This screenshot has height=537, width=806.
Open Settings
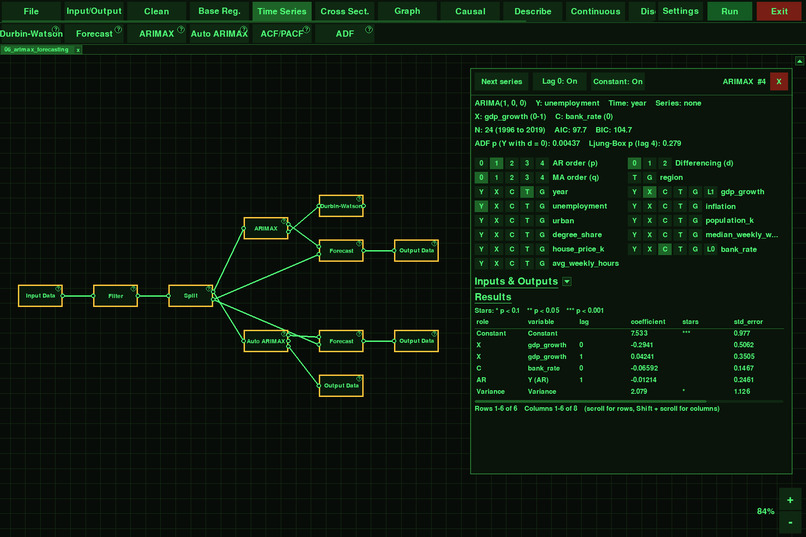[680, 11]
